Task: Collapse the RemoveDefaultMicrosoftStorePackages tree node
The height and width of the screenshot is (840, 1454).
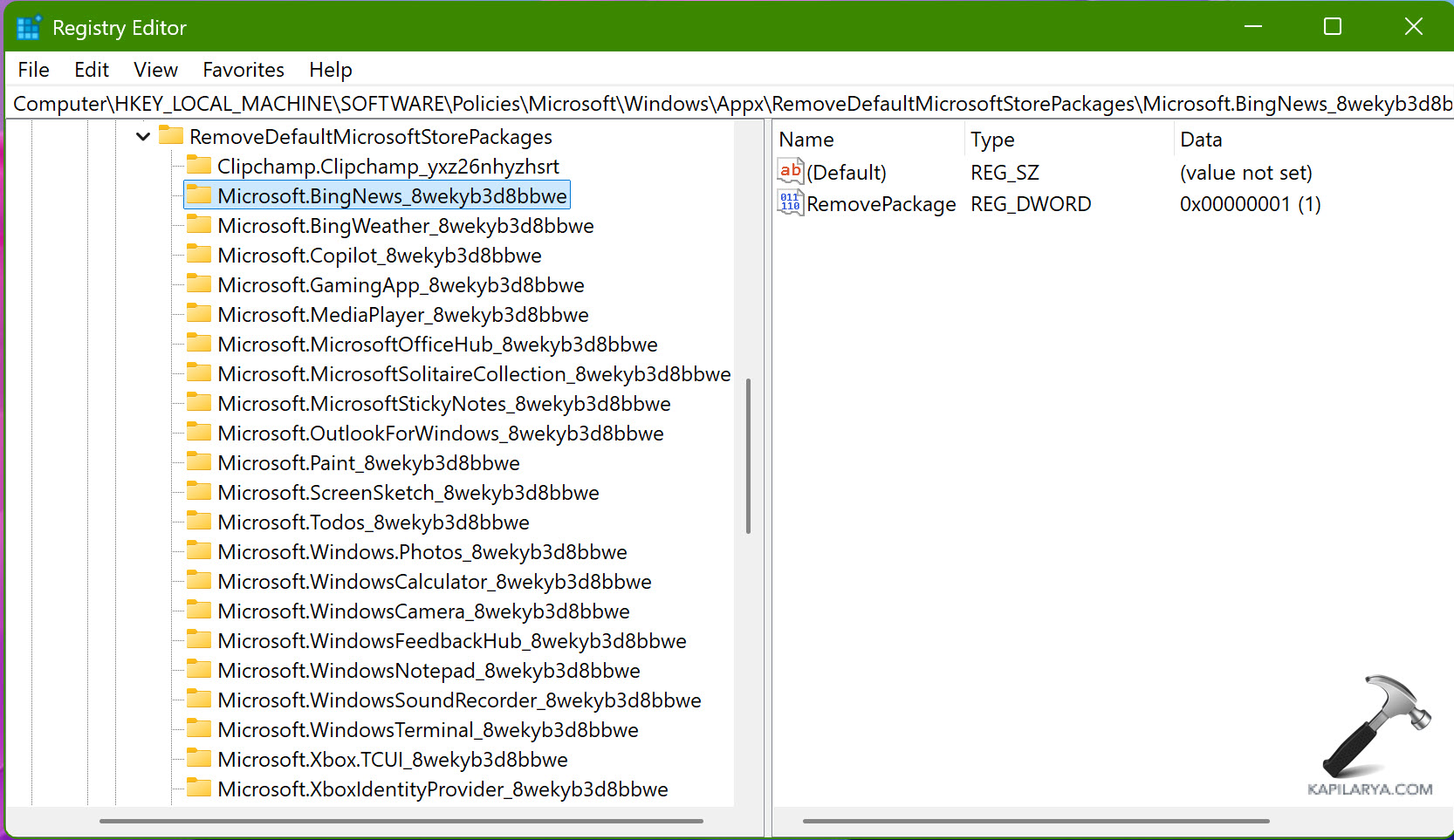Action: [143, 136]
